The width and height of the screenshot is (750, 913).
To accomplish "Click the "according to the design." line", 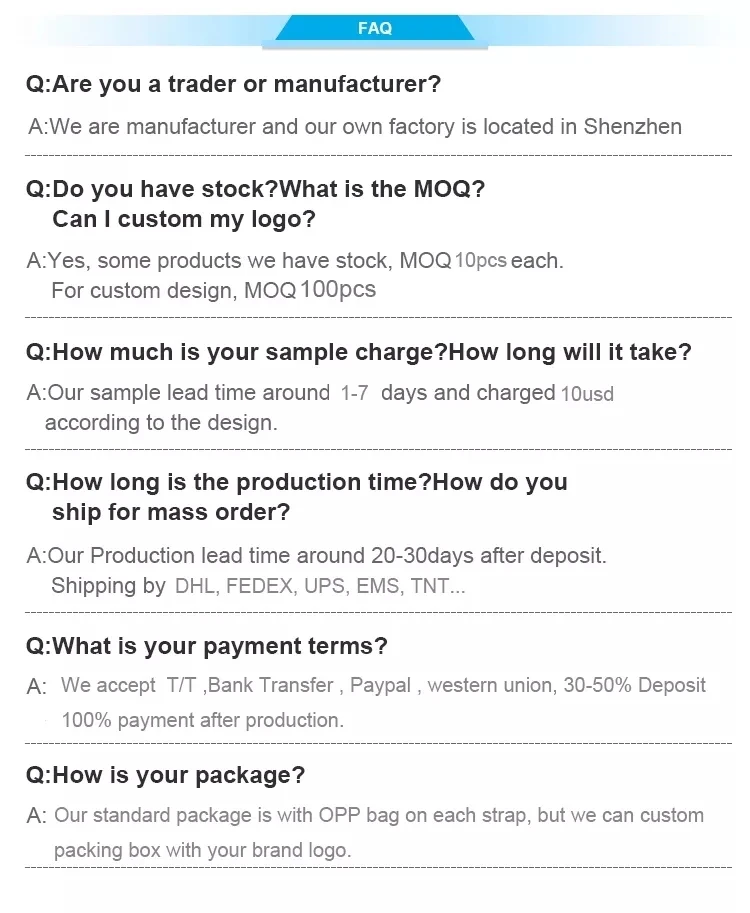I will click(x=161, y=422).
